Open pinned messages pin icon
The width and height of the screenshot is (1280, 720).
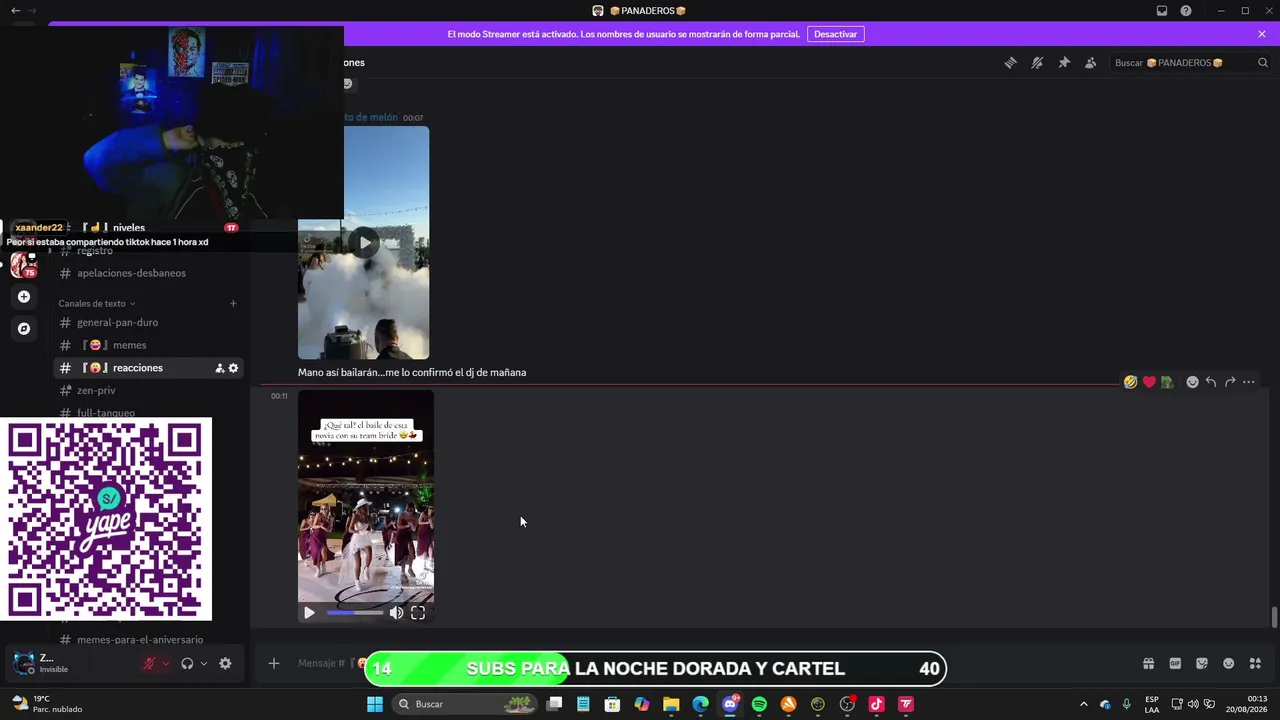click(x=1064, y=62)
